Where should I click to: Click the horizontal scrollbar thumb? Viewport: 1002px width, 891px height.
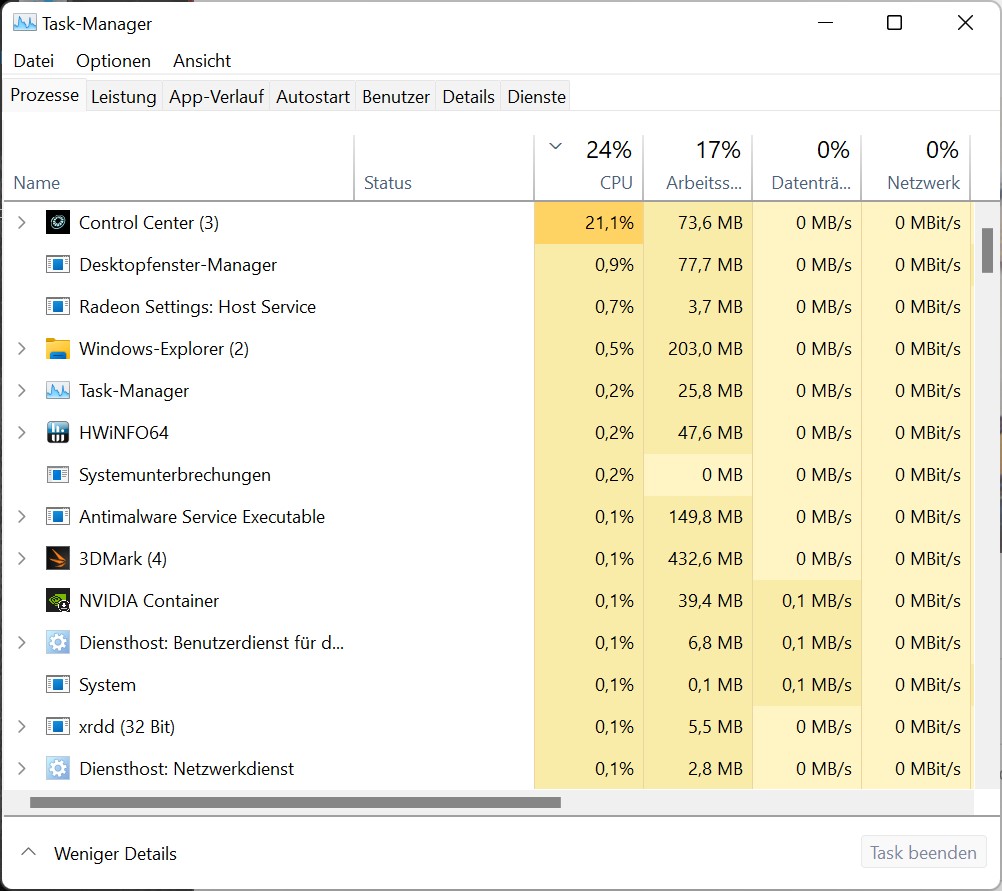(295, 802)
